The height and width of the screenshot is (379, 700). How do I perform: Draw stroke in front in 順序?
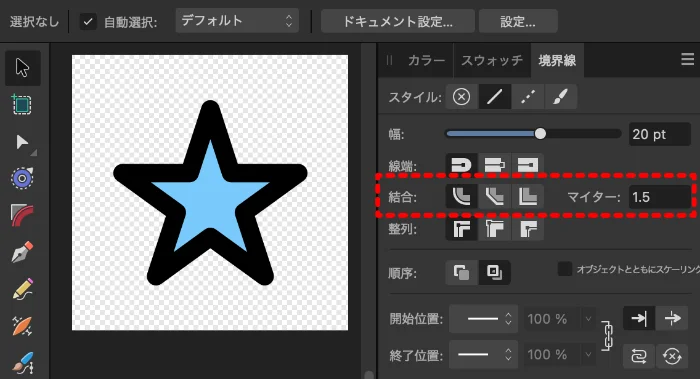pos(494,272)
